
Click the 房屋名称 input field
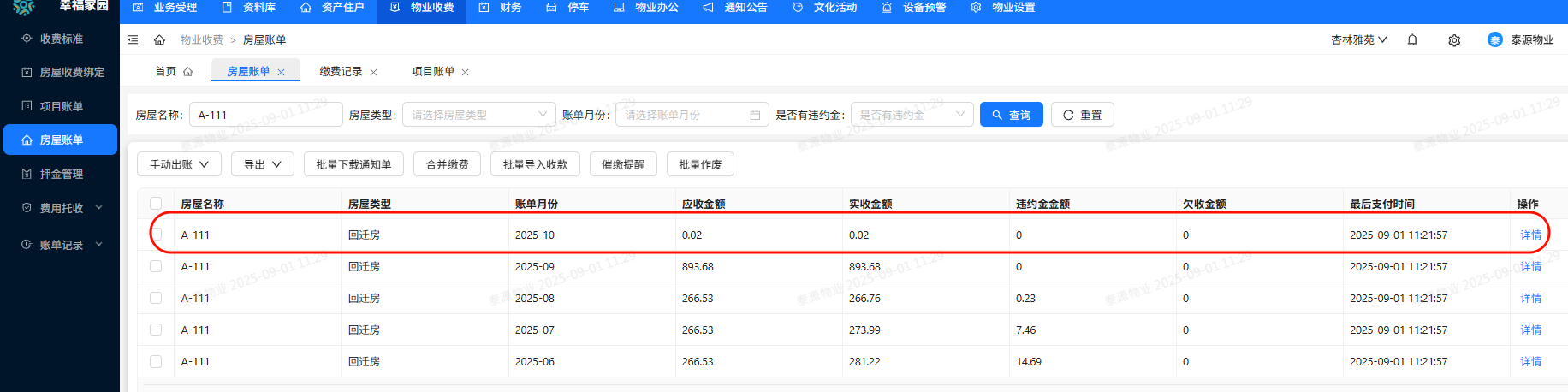[265, 115]
